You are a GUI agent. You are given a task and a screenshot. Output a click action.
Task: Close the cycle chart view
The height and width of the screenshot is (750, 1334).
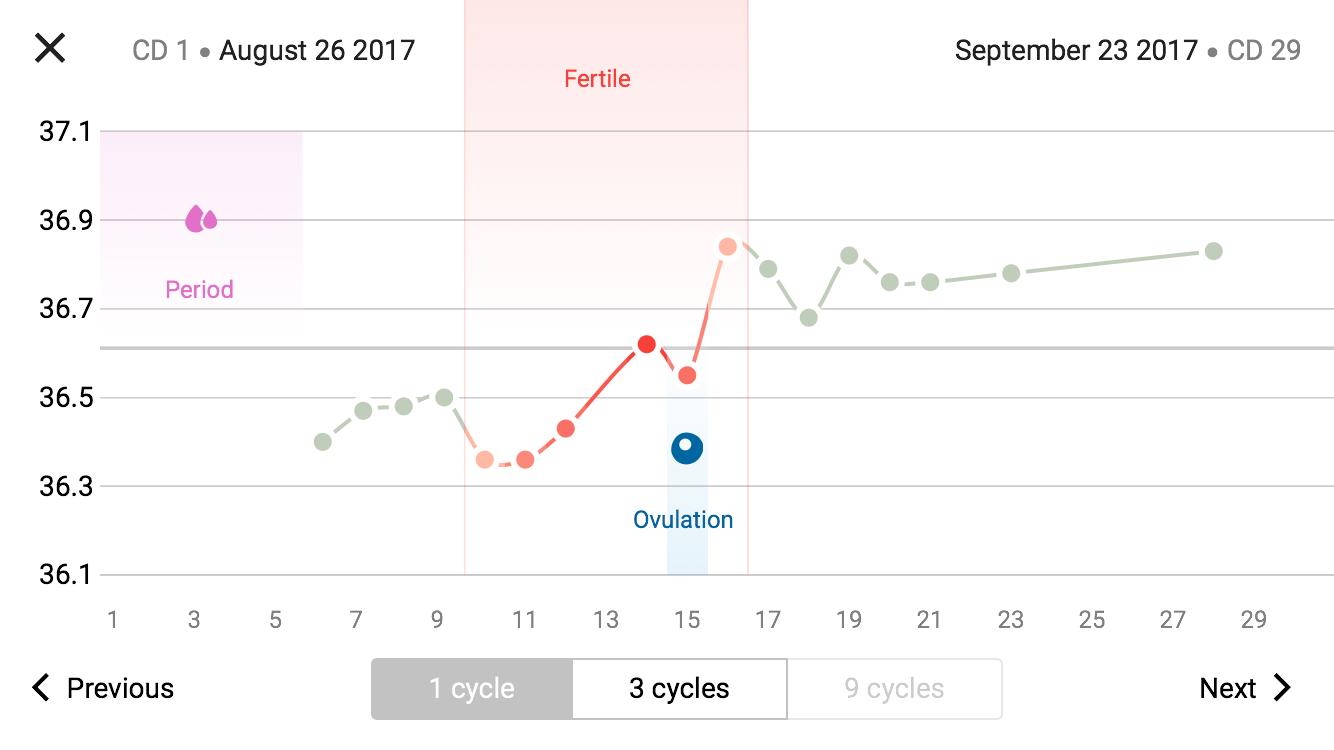pos(50,48)
